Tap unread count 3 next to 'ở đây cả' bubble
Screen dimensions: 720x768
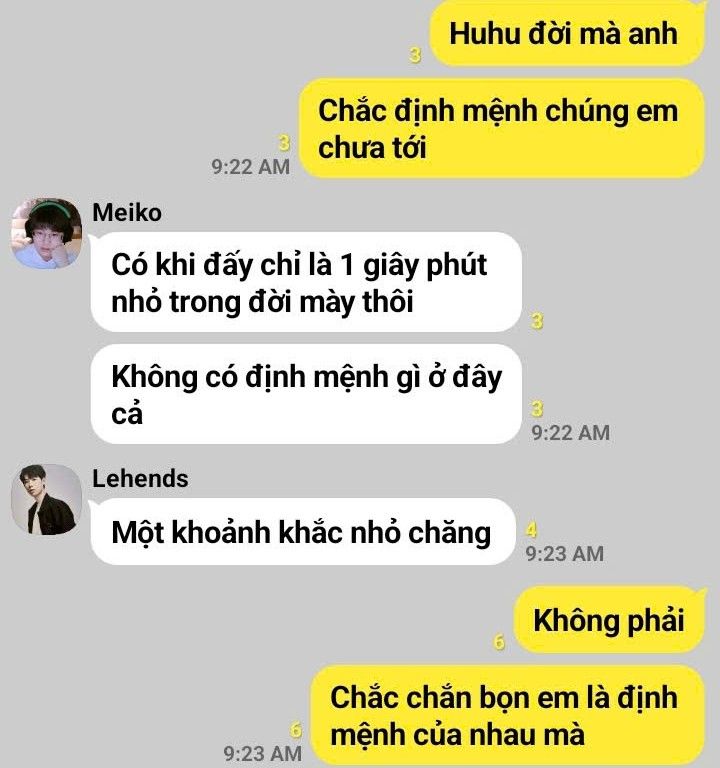tap(537, 409)
